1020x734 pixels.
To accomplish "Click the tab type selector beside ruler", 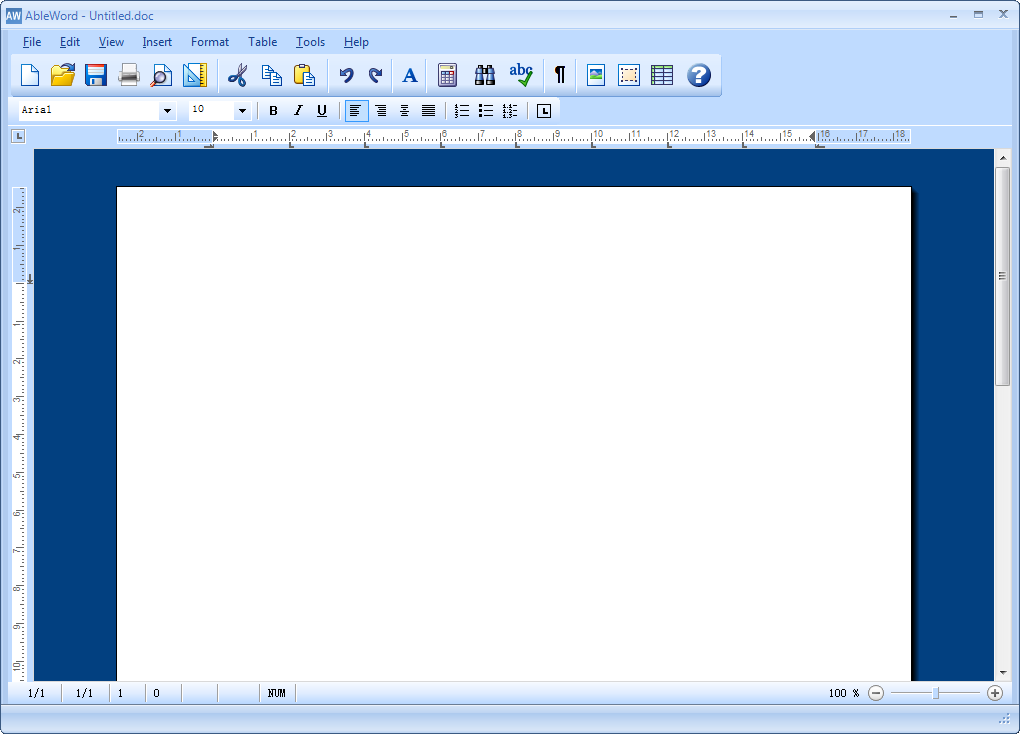I will coord(18,136).
